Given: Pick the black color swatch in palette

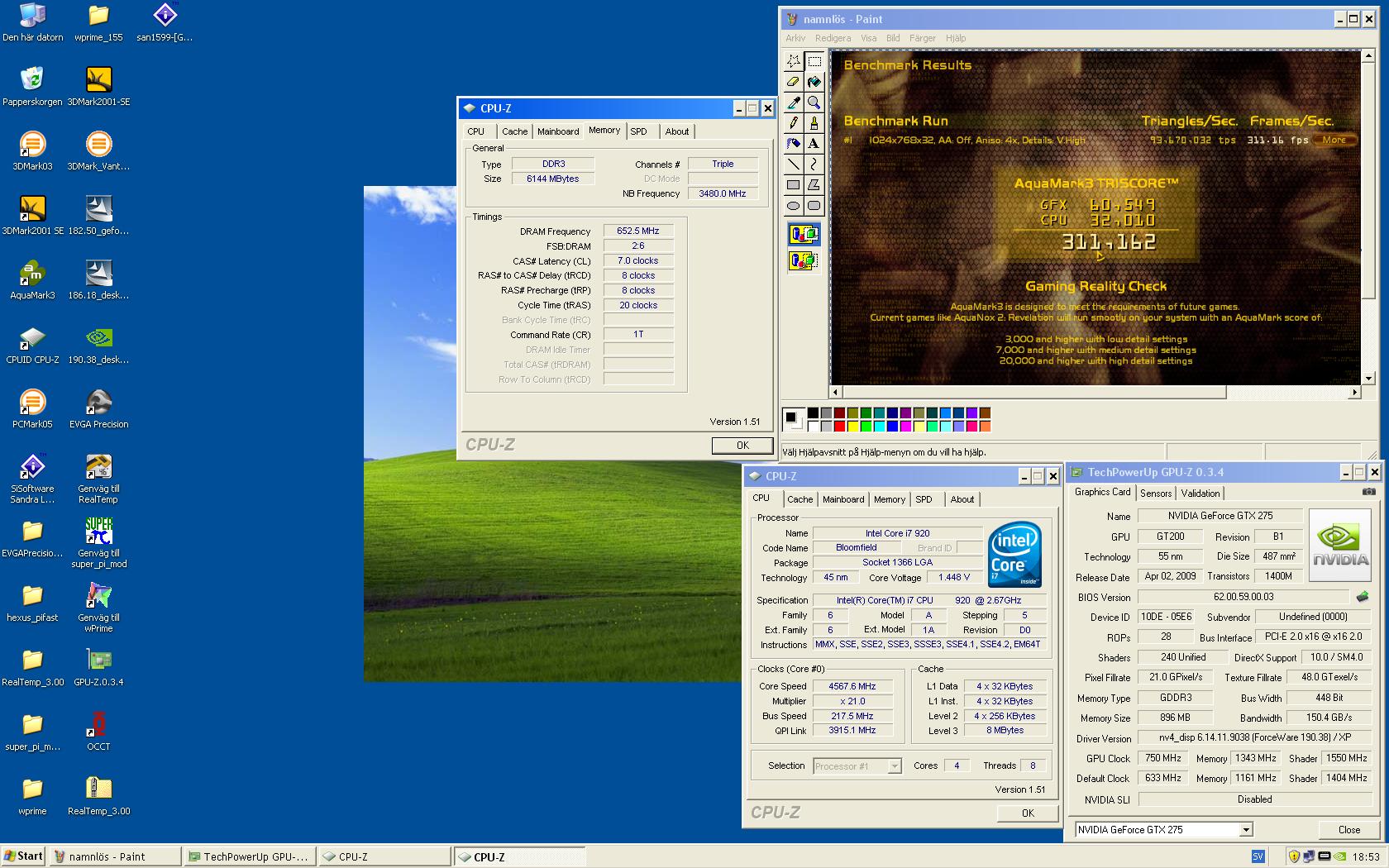Looking at the screenshot, I should click(813, 413).
